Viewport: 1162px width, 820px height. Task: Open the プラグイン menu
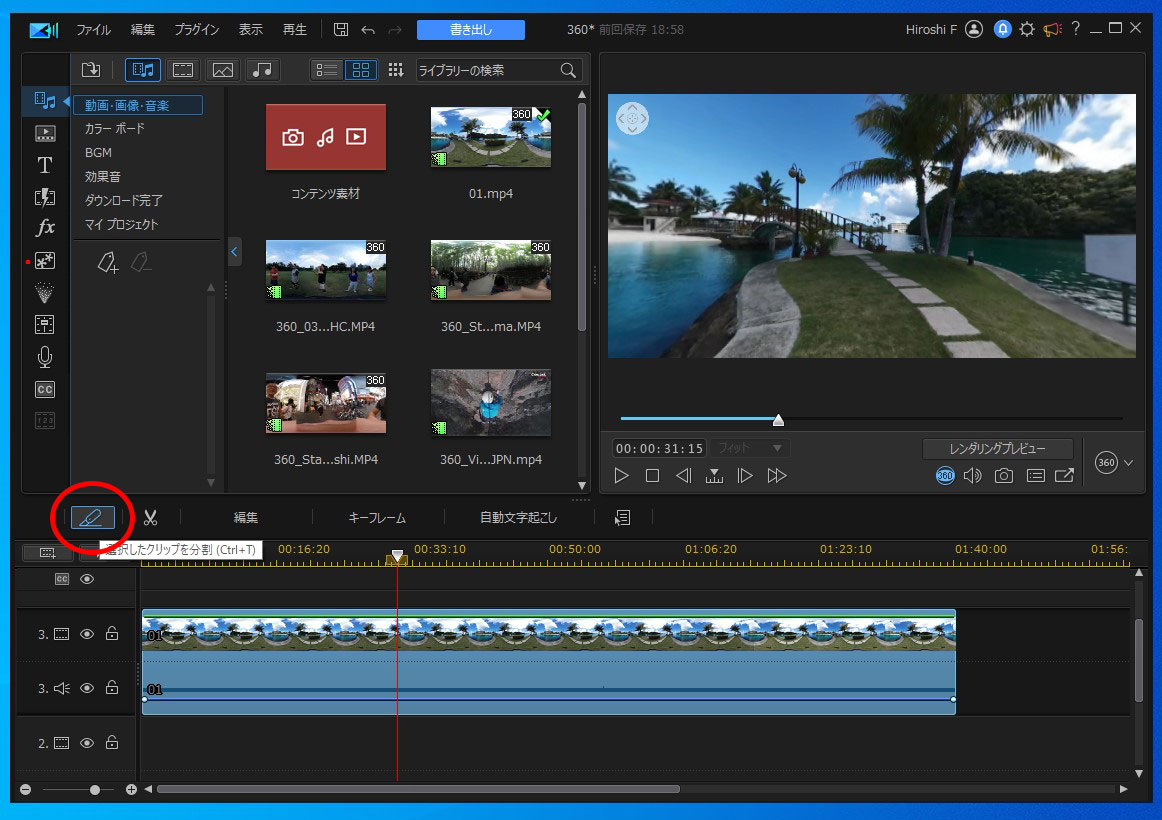pyautogui.click(x=196, y=30)
